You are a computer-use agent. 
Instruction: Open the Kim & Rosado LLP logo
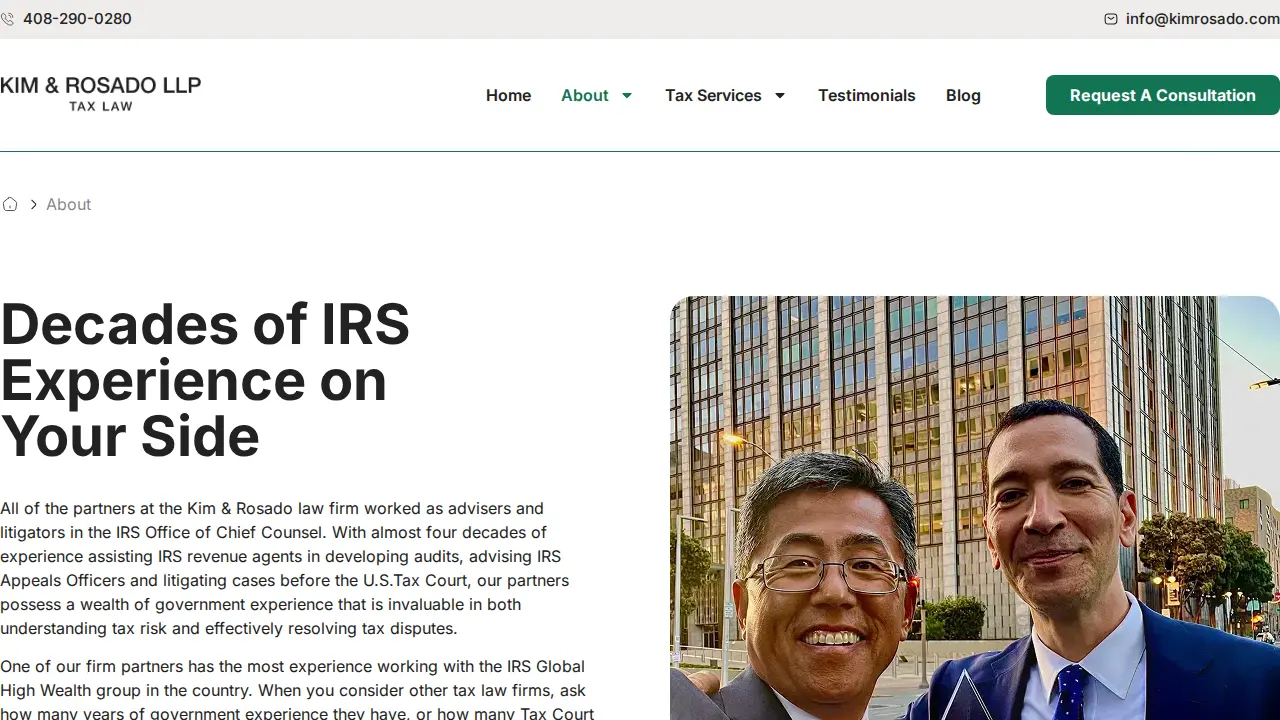(x=100, y=93)
